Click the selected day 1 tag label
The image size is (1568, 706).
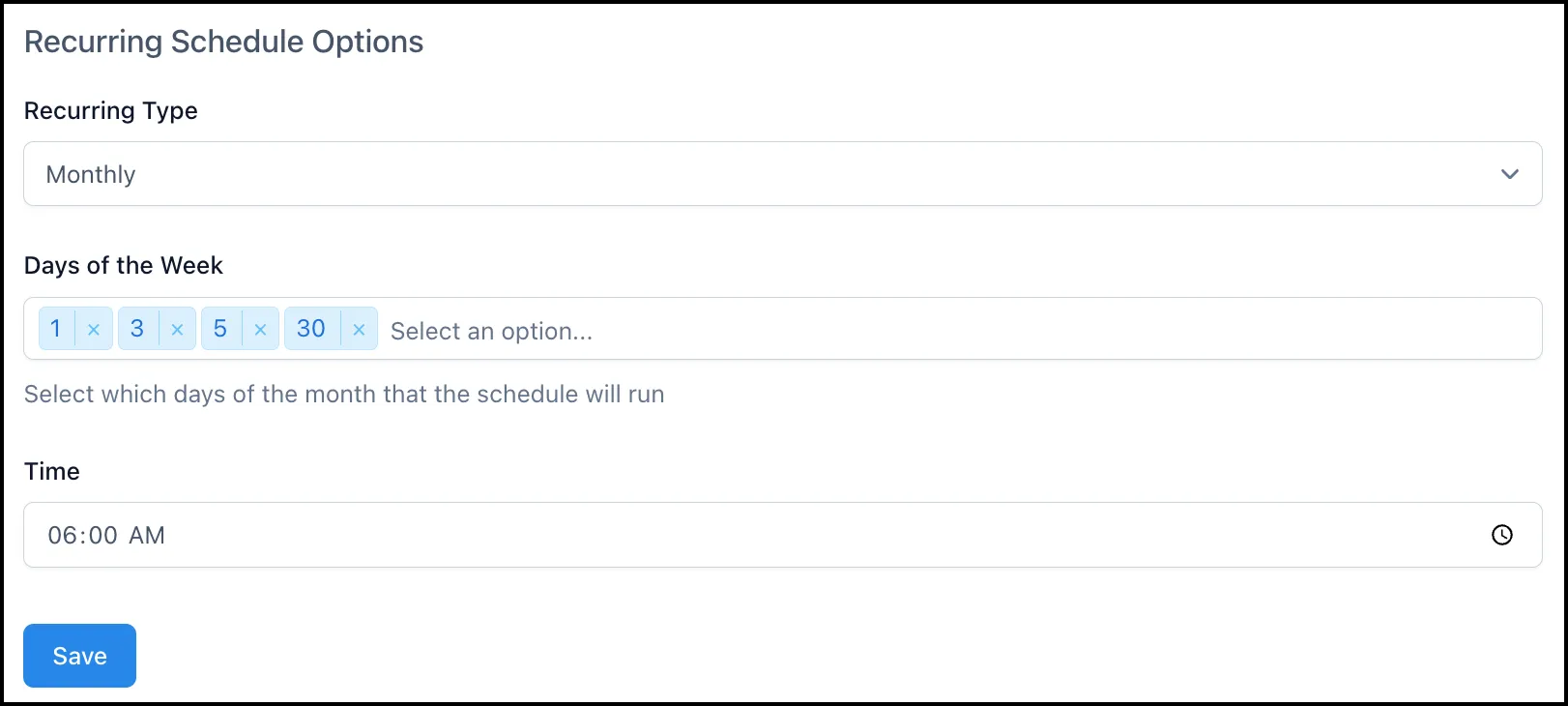[x=56, y=329]
